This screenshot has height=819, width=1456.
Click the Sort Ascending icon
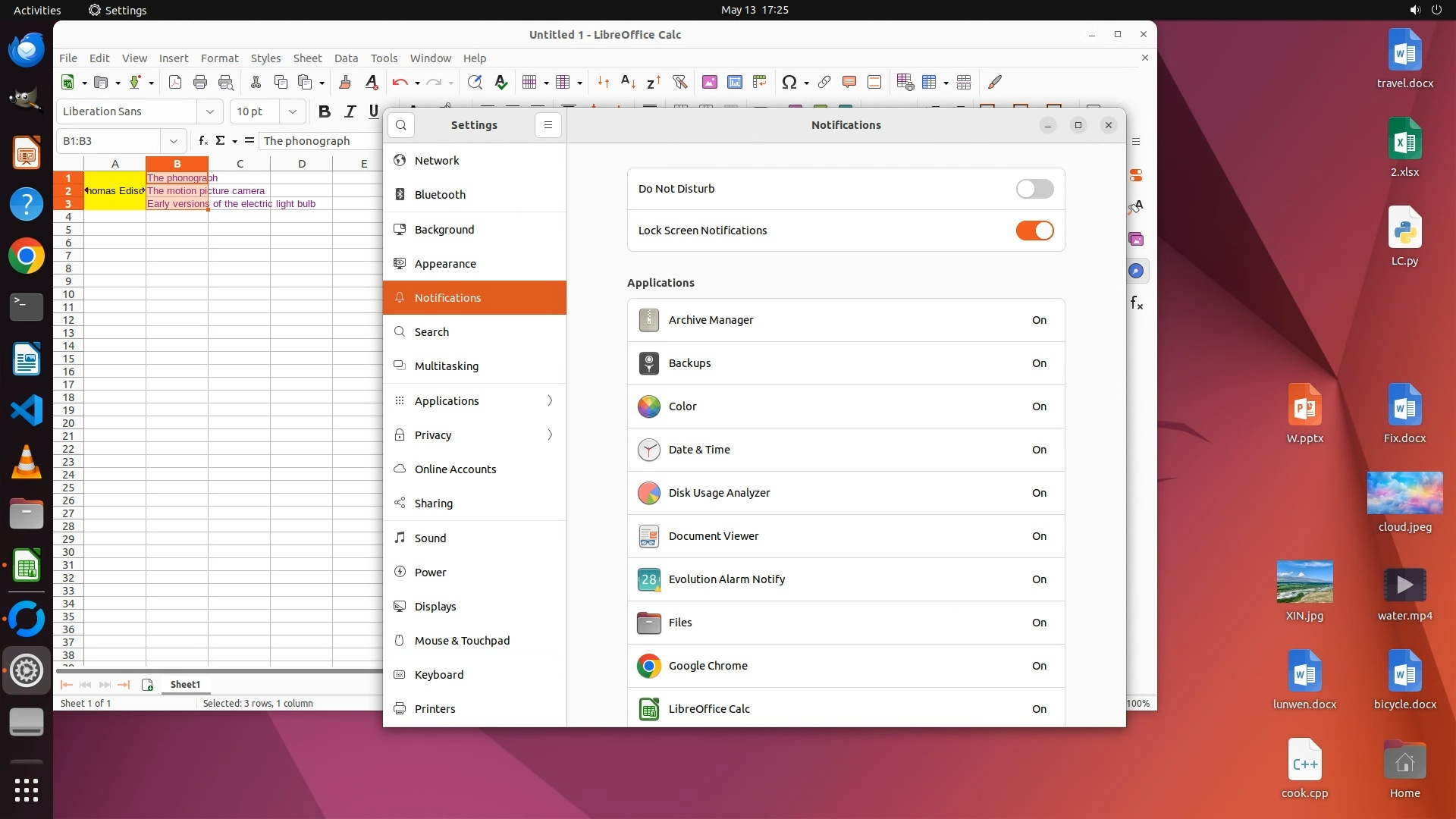point(628,82)
